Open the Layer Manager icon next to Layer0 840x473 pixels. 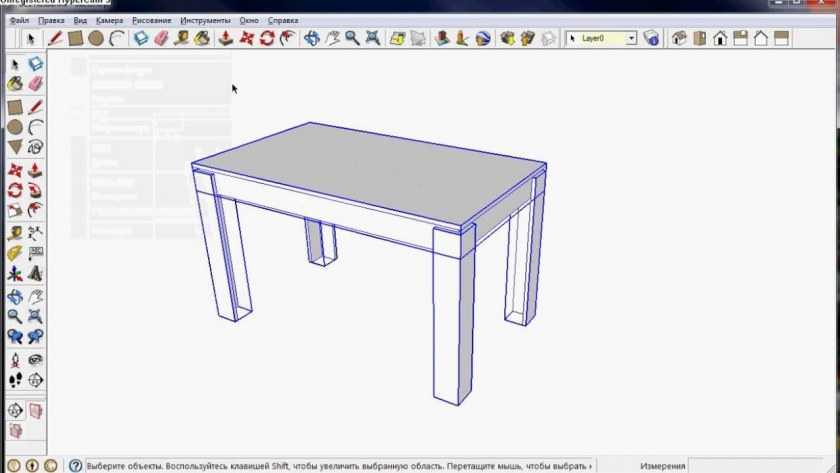[x=652, y=39]
